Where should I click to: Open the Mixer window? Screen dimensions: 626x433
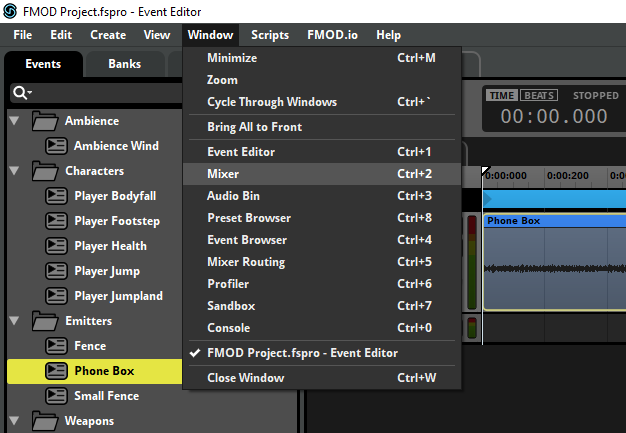322,174
